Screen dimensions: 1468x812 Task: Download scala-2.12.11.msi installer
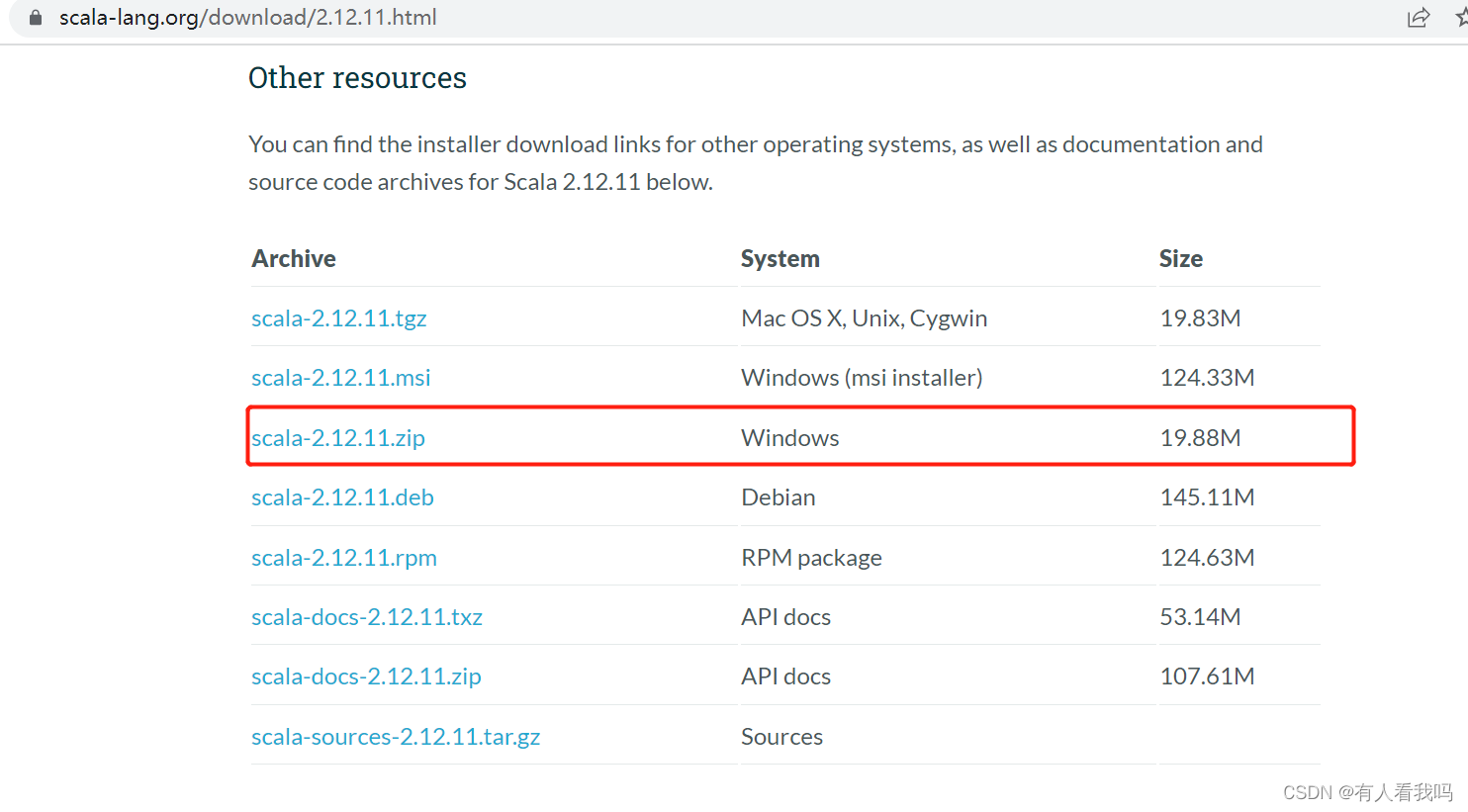click(341, 378)
